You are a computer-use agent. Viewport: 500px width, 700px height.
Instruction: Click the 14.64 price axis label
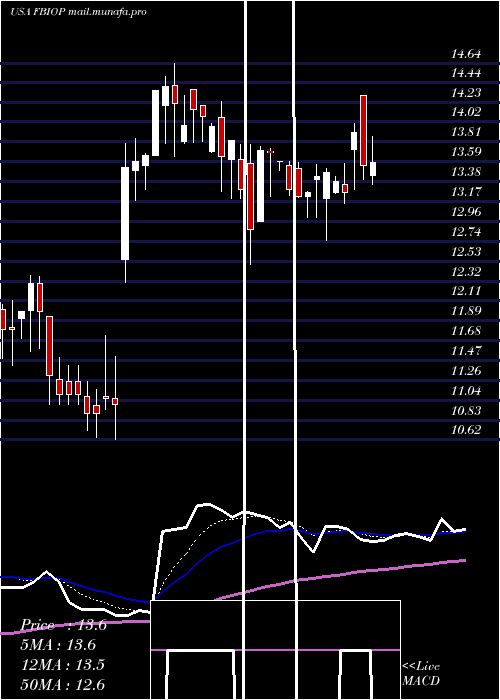pos(466,54)
